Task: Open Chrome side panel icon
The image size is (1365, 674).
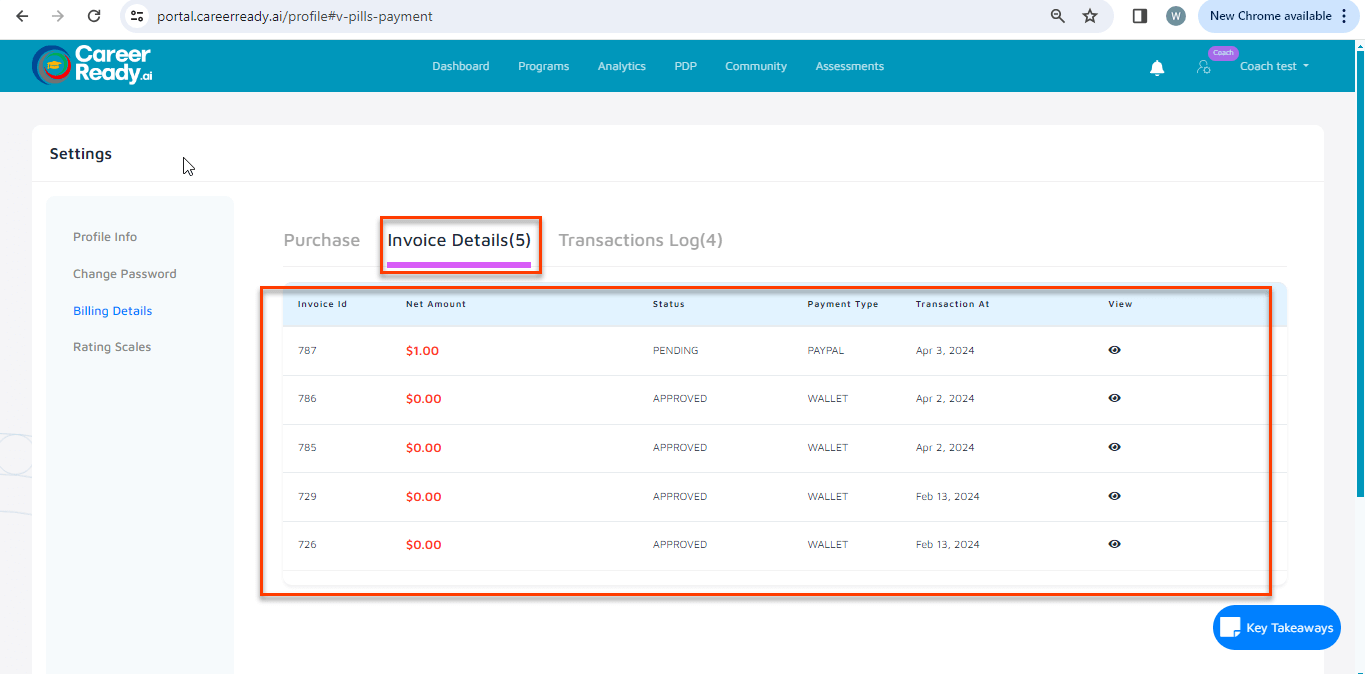Action: [x=1139, y=16]
